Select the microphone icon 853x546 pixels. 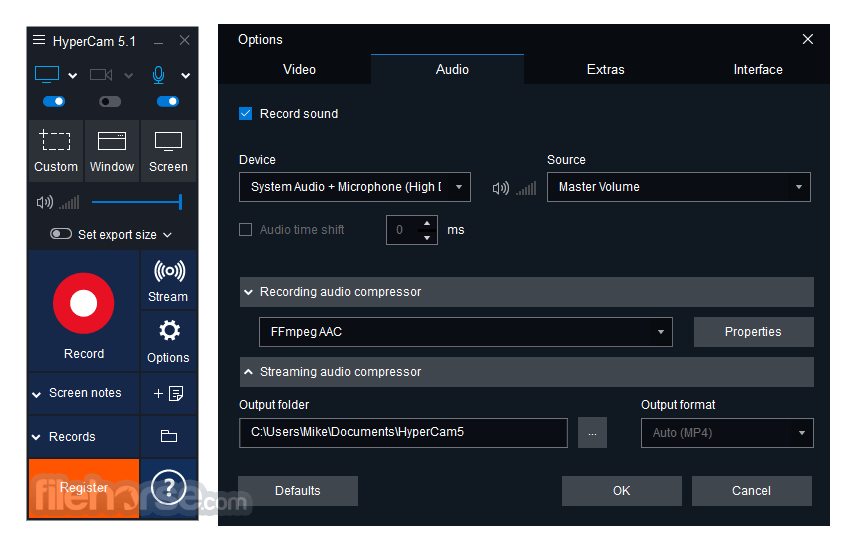[158, 75]
